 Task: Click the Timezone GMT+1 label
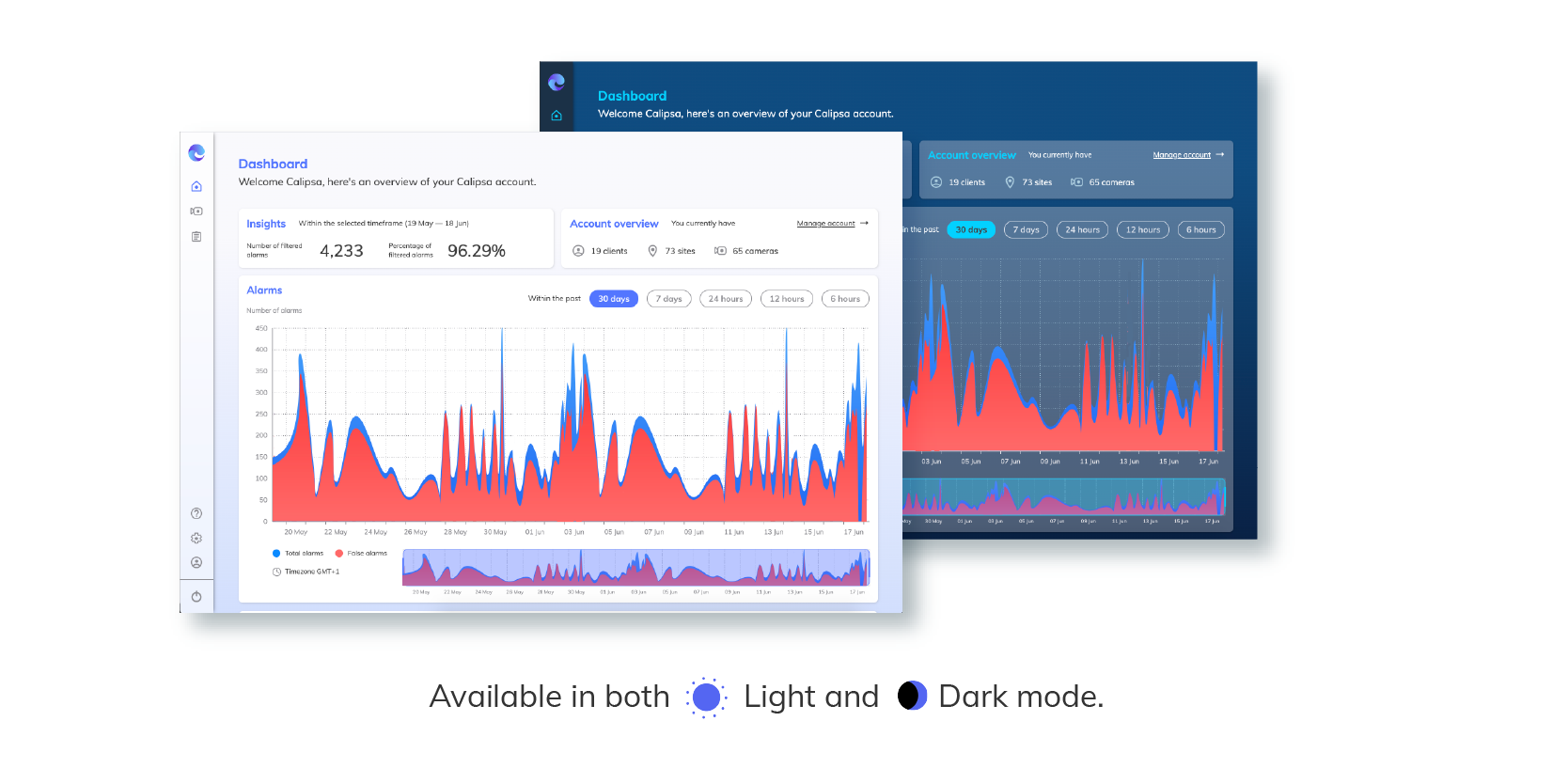[x=312, y=572]
